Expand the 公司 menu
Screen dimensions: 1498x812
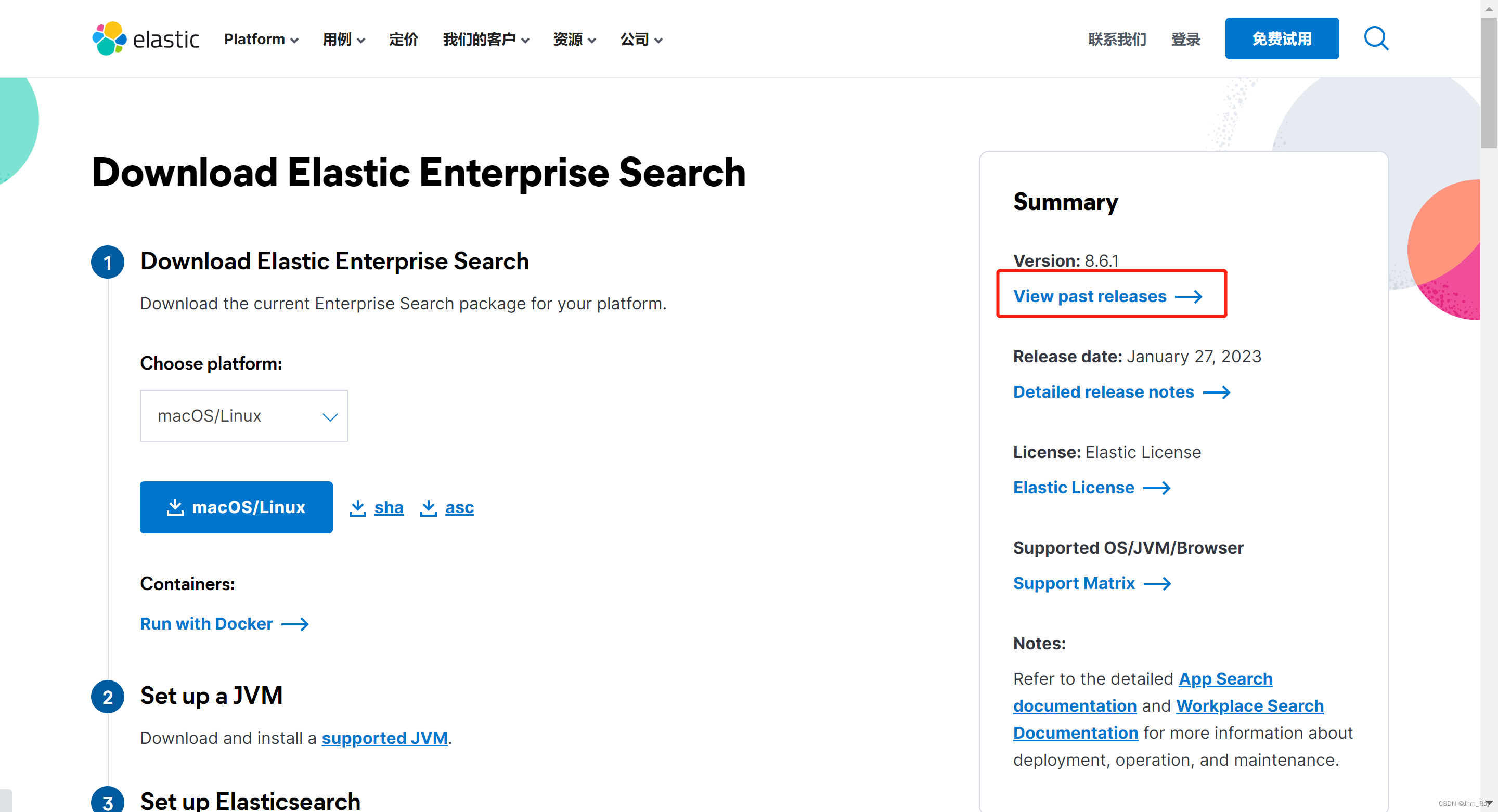[641, 39]
